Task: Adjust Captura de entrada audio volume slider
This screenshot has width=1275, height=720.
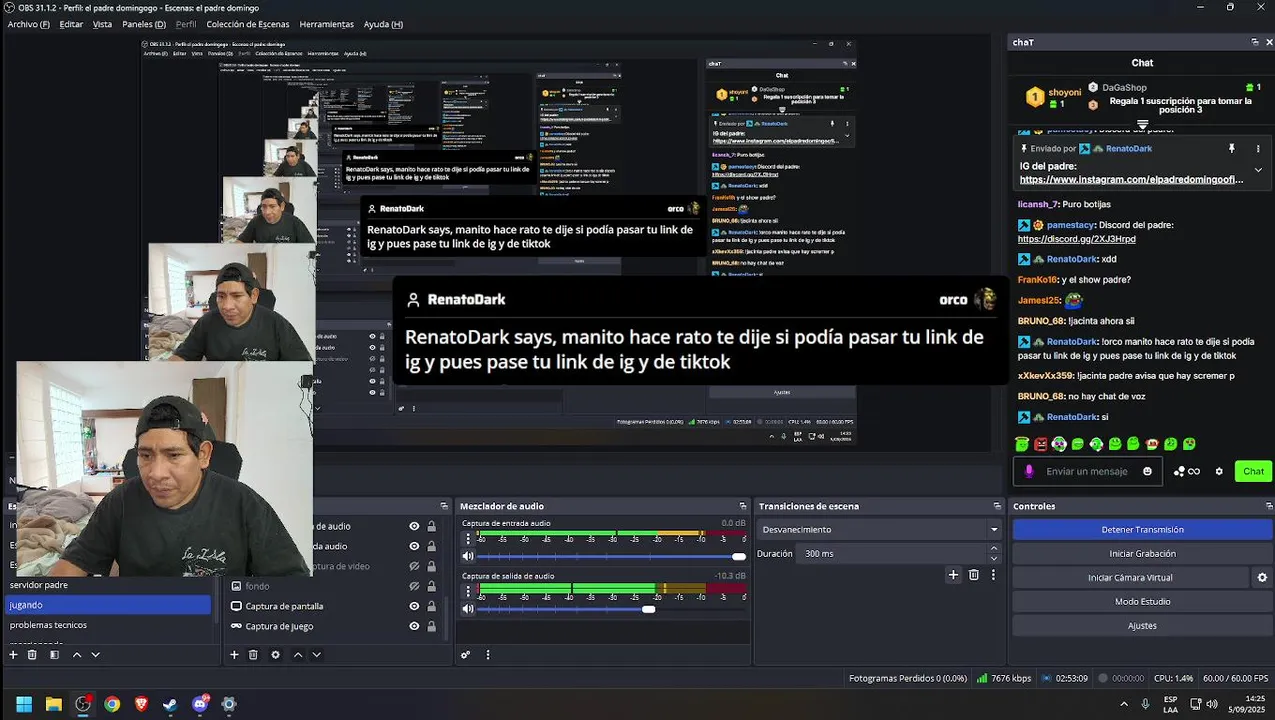Action: click(610, 556)
